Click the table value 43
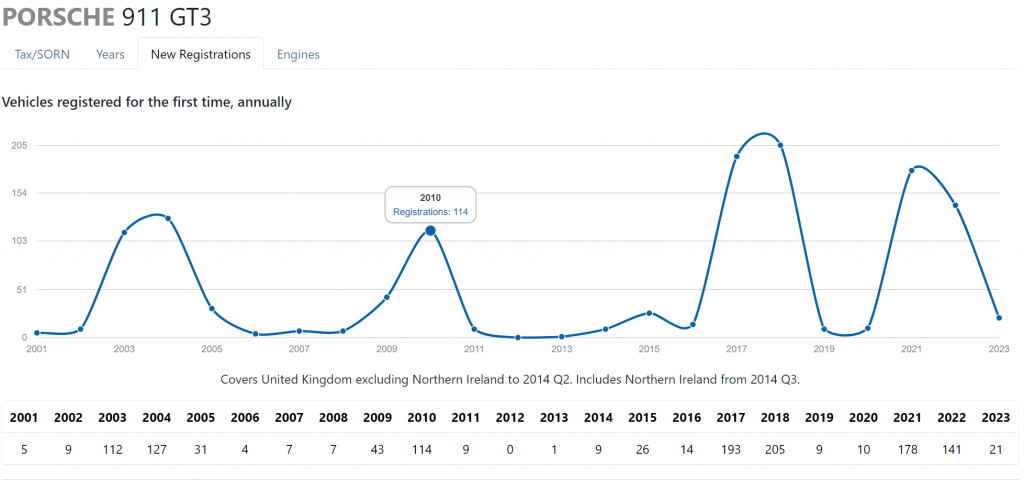The height and width of the screenshot is (492, 1024). tap(377, 450)
